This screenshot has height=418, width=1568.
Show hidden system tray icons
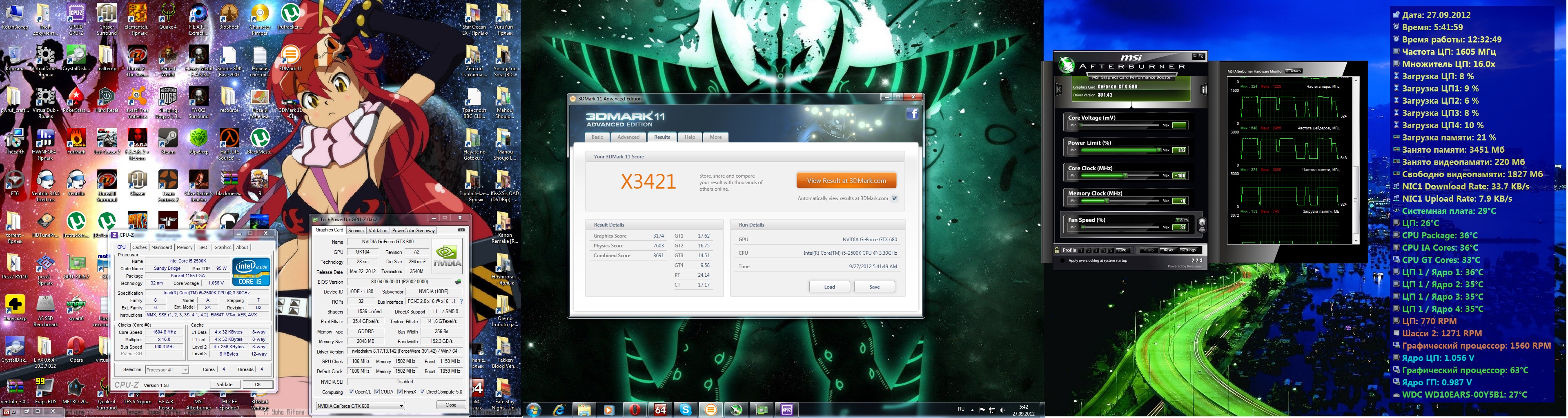point(972,410)
